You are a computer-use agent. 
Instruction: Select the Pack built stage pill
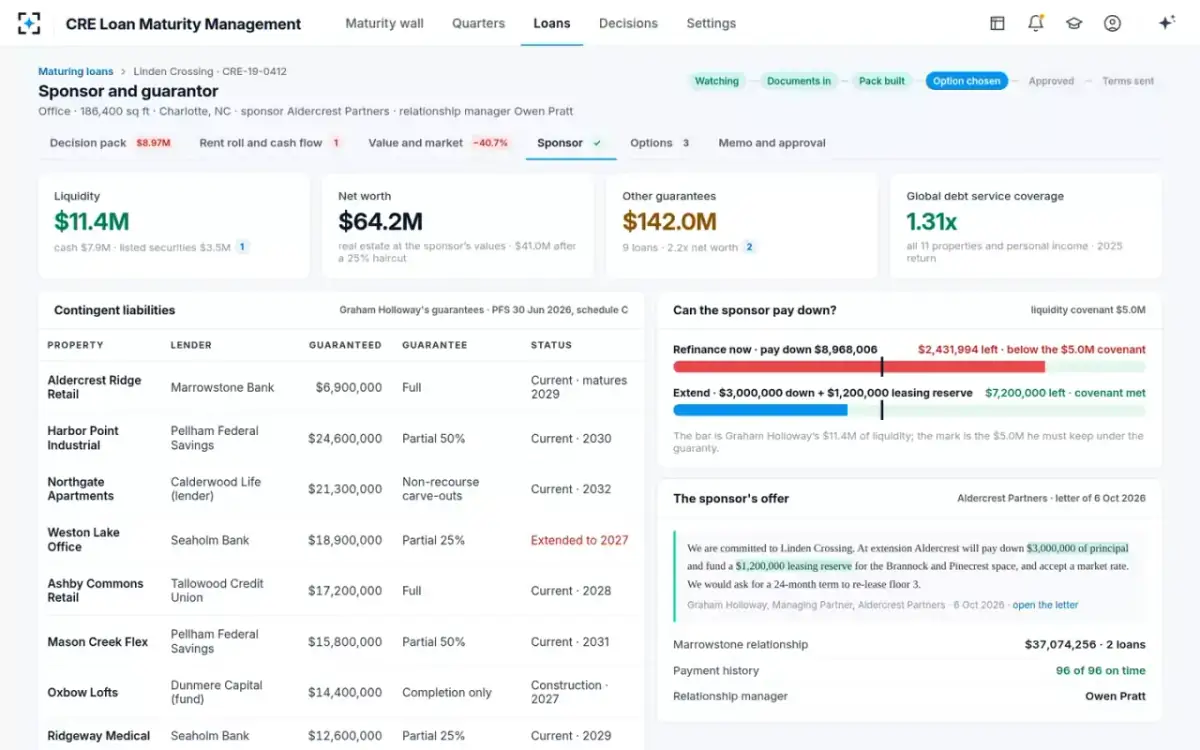click(x=882, y=81)
